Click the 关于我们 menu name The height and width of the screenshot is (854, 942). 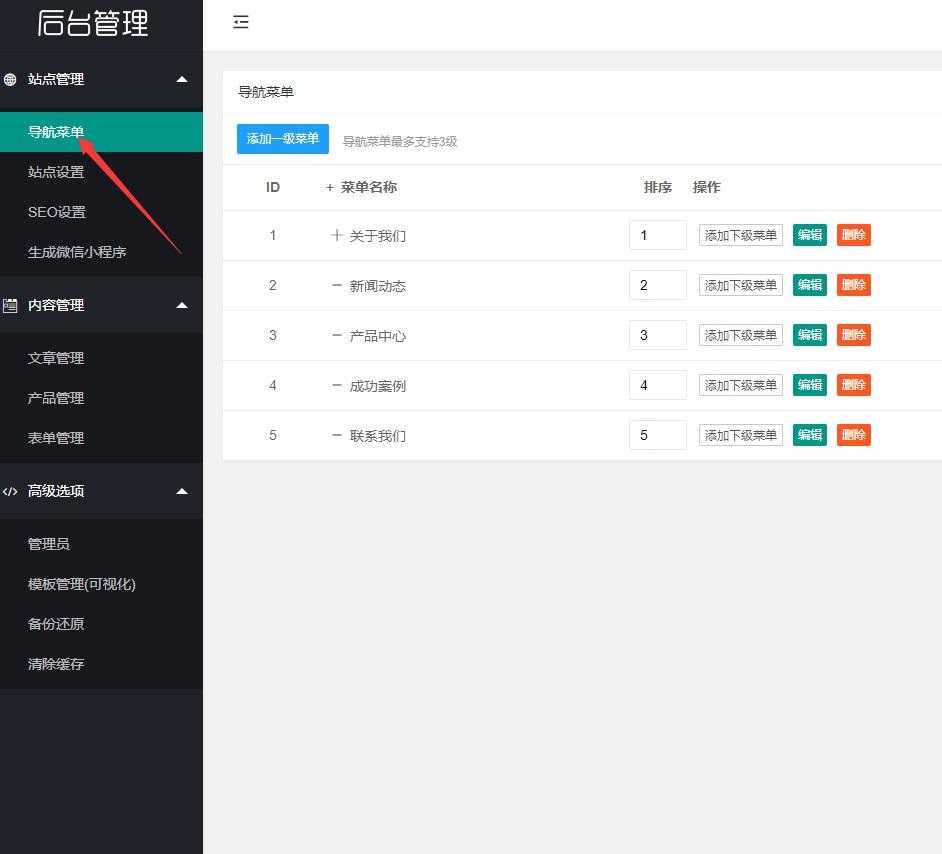coord(377,235)
